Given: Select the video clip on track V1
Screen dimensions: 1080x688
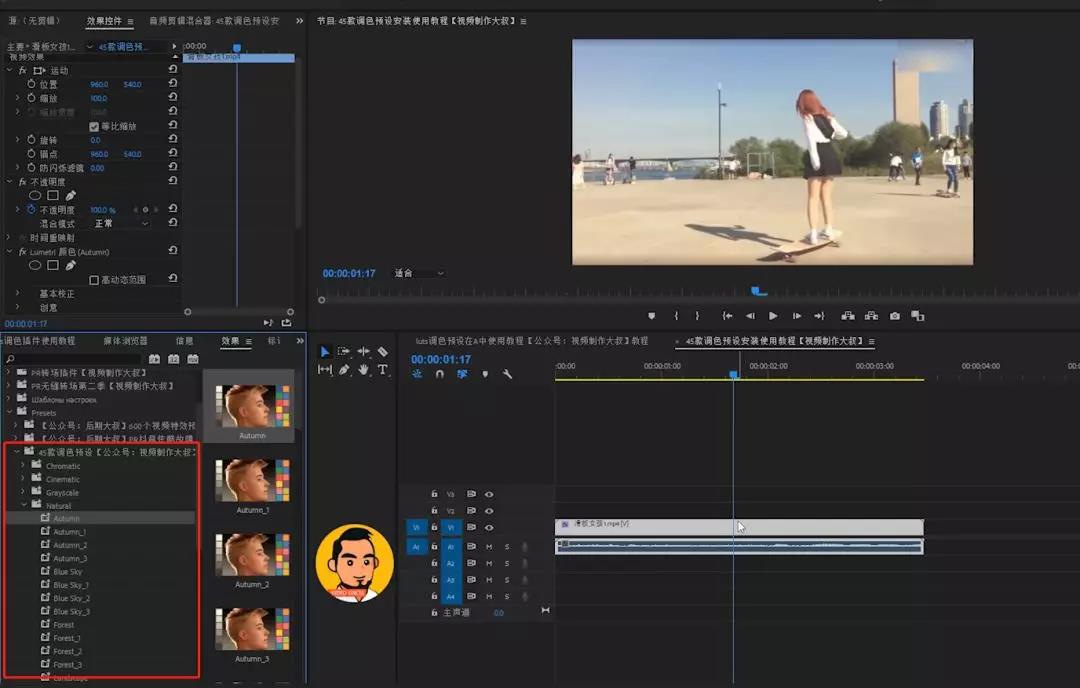Looking at the screenshot, I should [739, 527].
